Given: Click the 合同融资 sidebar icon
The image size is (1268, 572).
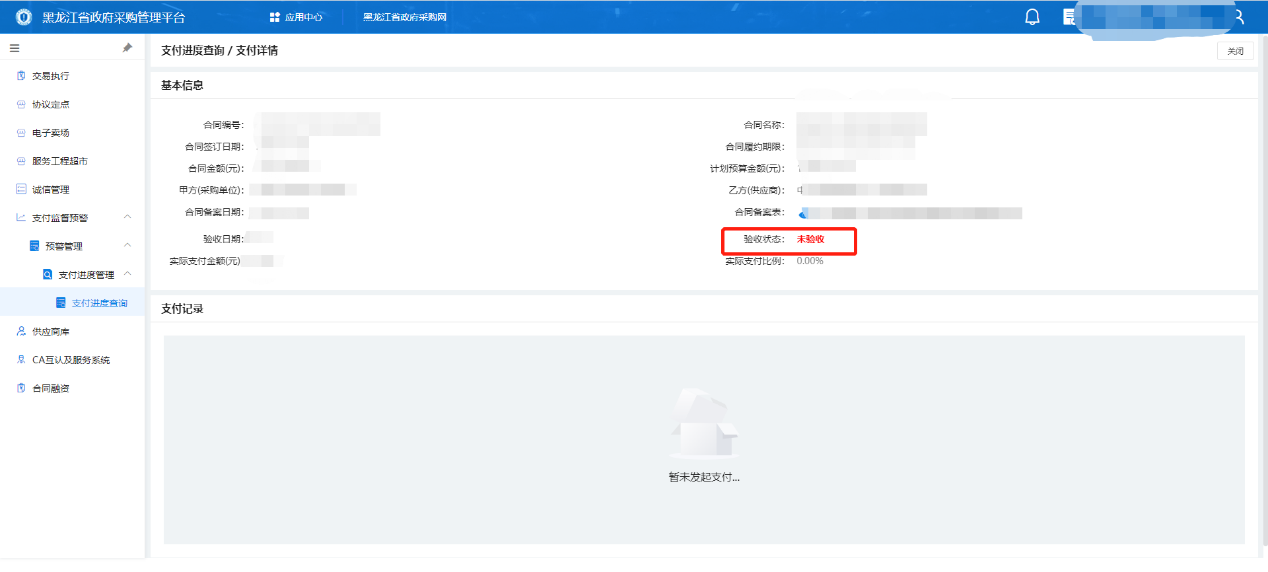Looking at the screenshot, I should coord(21,388).
